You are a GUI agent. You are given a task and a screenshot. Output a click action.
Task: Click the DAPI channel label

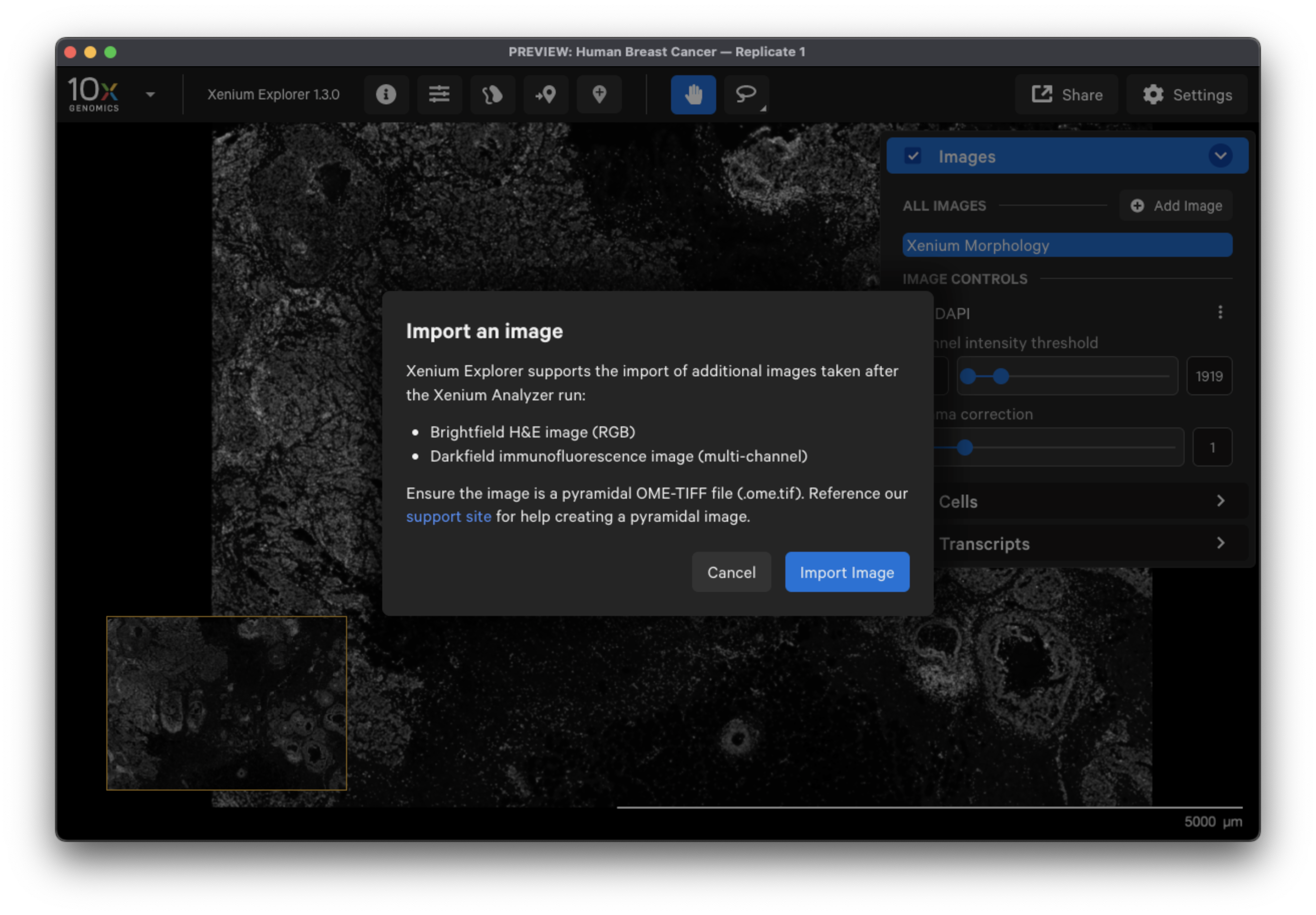952,314
